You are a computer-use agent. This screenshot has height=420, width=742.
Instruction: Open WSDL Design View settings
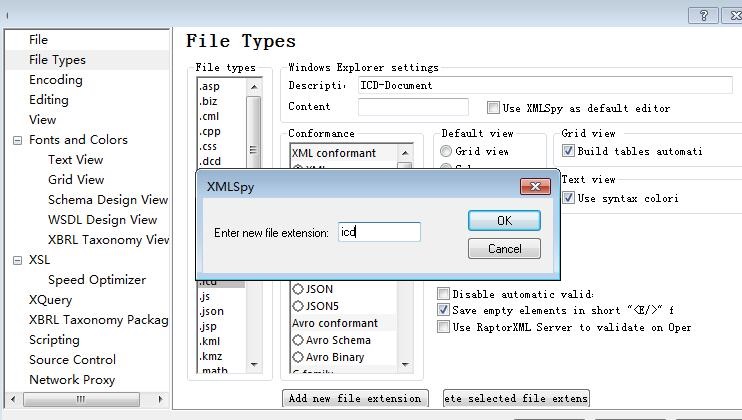(102, 219)
